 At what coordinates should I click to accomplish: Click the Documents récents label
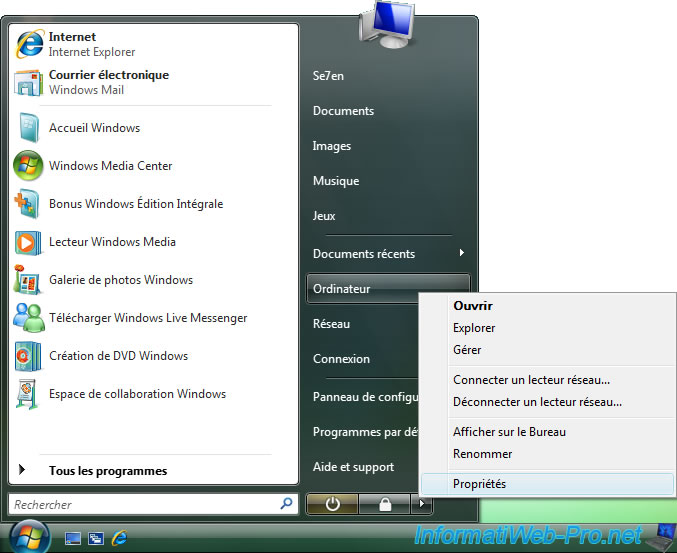[364, 254]
